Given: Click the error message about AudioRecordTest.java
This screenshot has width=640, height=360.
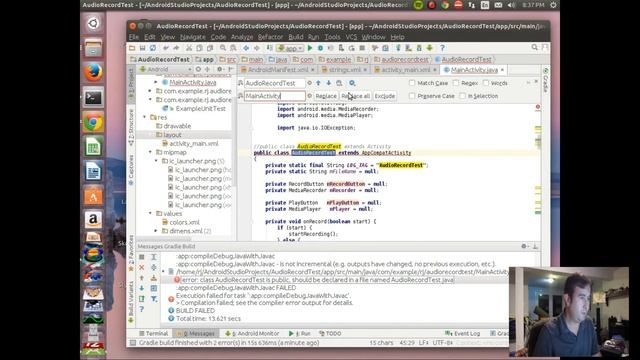Looking at the screenshot, I should pos(318,280).
